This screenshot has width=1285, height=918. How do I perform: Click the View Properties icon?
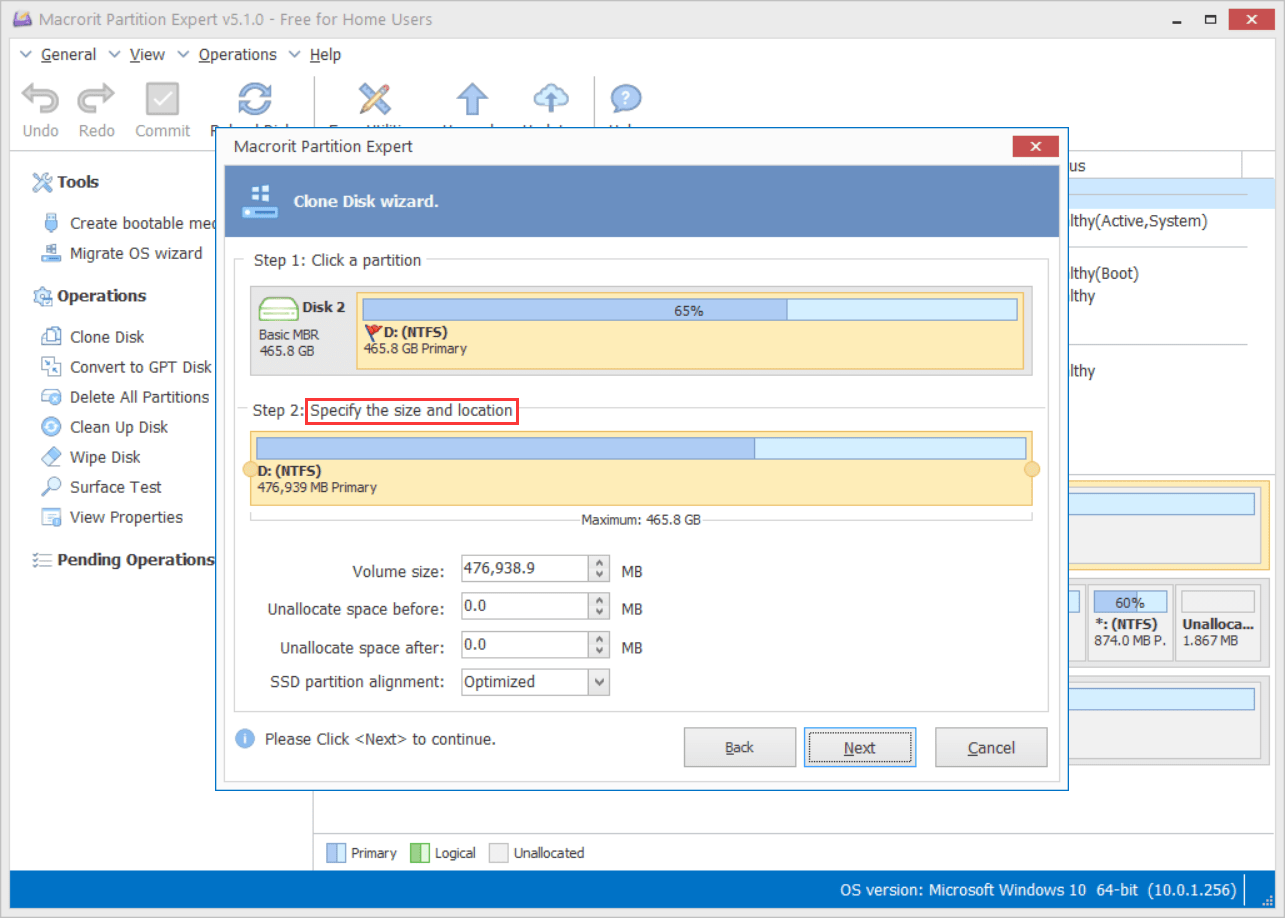click(51, 517)
